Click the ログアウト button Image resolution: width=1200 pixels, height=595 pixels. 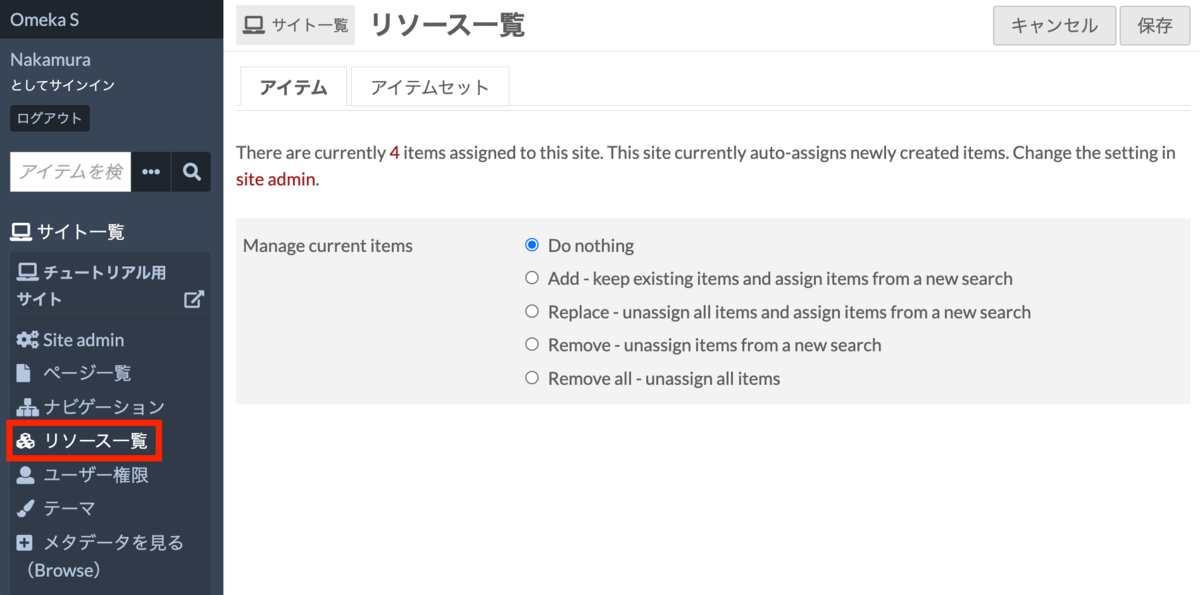click(x=50, y=118)
